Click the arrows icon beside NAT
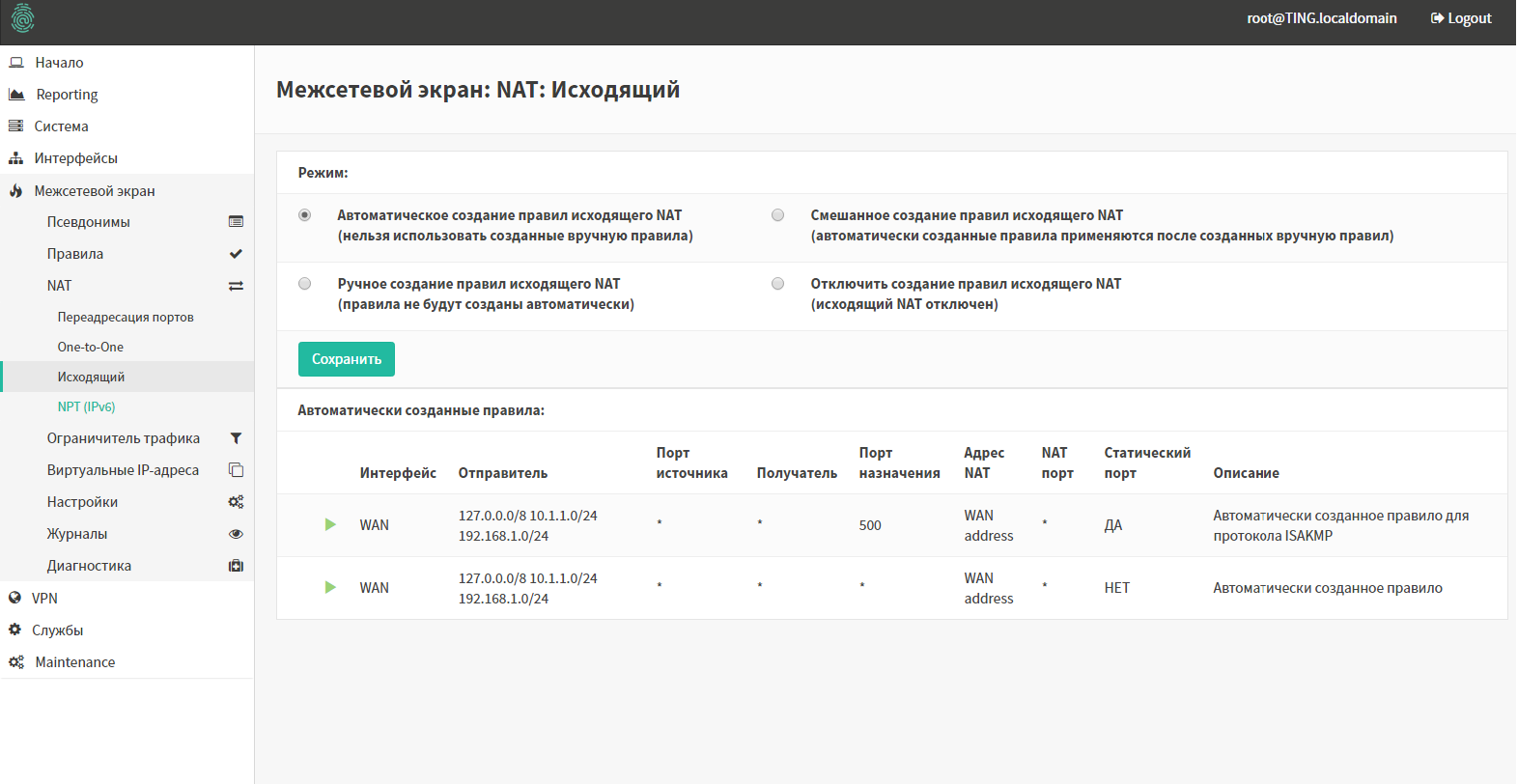 coord(236,286)
